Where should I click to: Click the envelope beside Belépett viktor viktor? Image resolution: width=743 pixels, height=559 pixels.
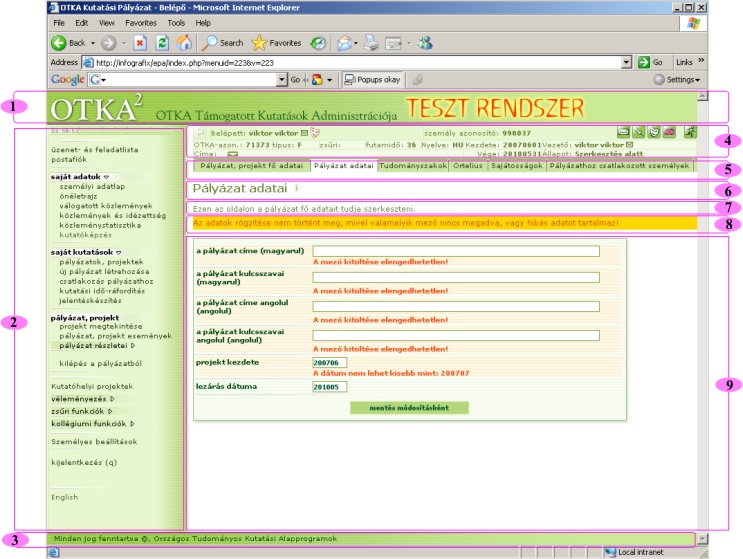304,133
